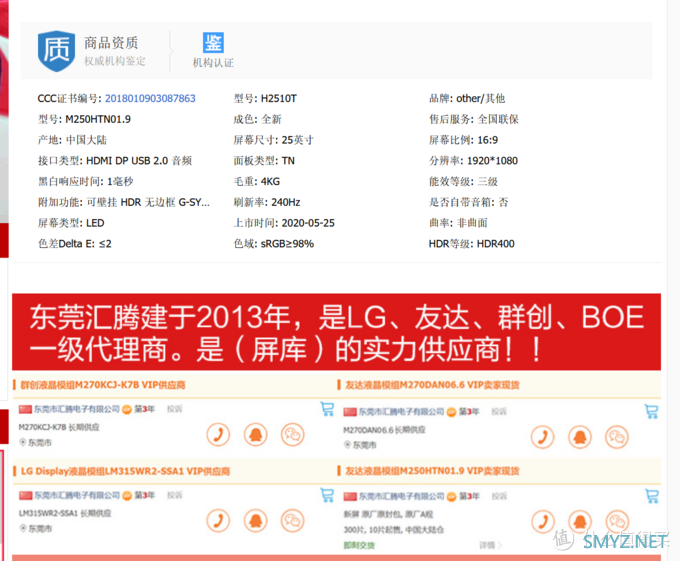This screenshot has height=561, width=680.
Task: Open 详情 details link in M250HTN01.9 card
Action: (x=490, y=545)
